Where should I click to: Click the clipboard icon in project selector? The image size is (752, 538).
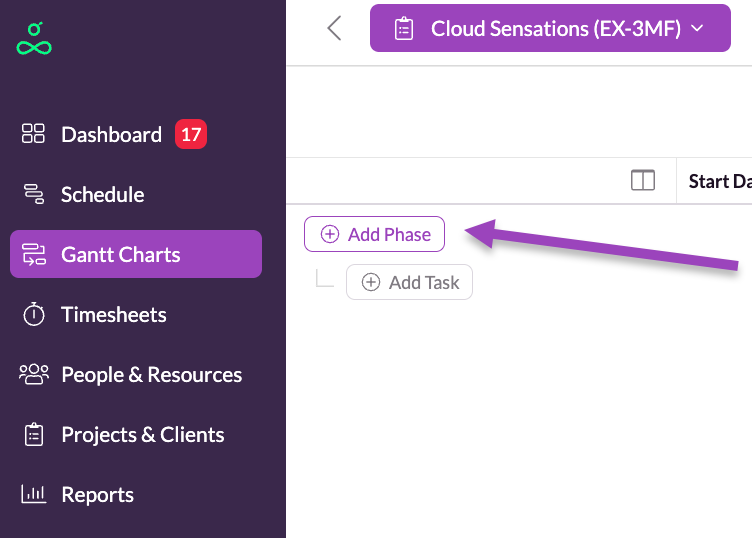pos(404,29)
